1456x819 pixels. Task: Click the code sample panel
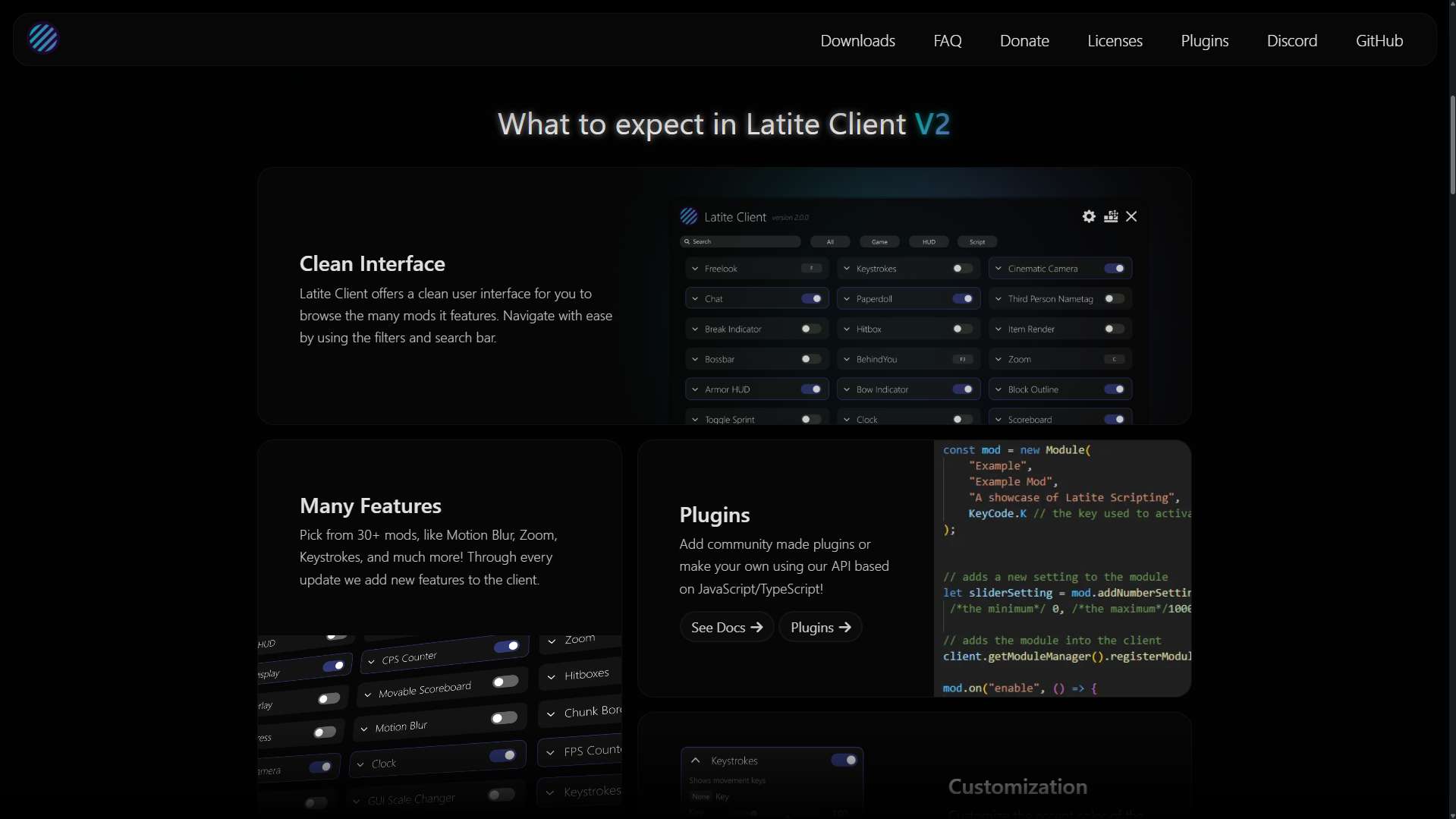pos(1062,569)
